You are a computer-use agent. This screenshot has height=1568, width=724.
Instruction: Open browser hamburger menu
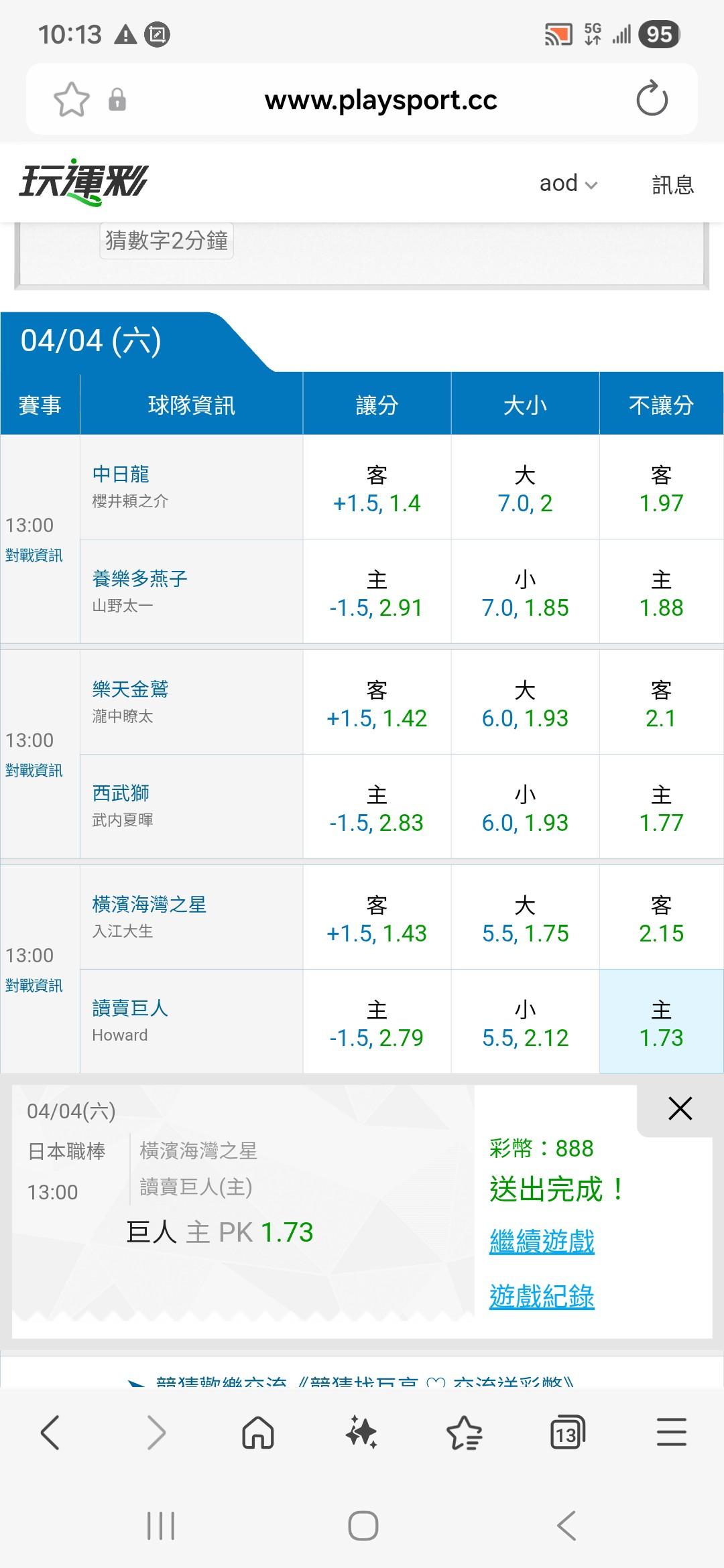[671, 1433]
